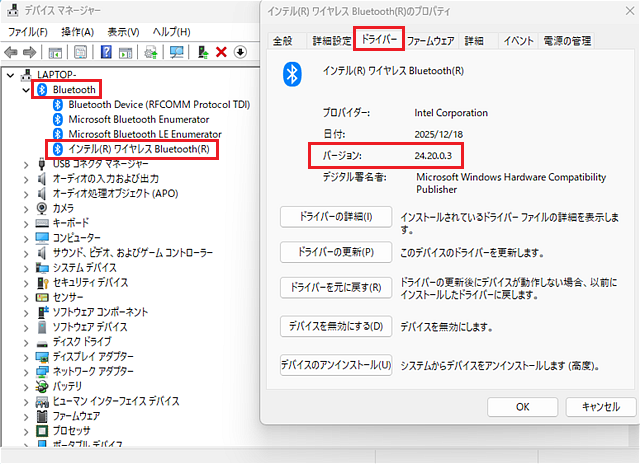Confirm the properties dialog with OK

coord(522,407)
